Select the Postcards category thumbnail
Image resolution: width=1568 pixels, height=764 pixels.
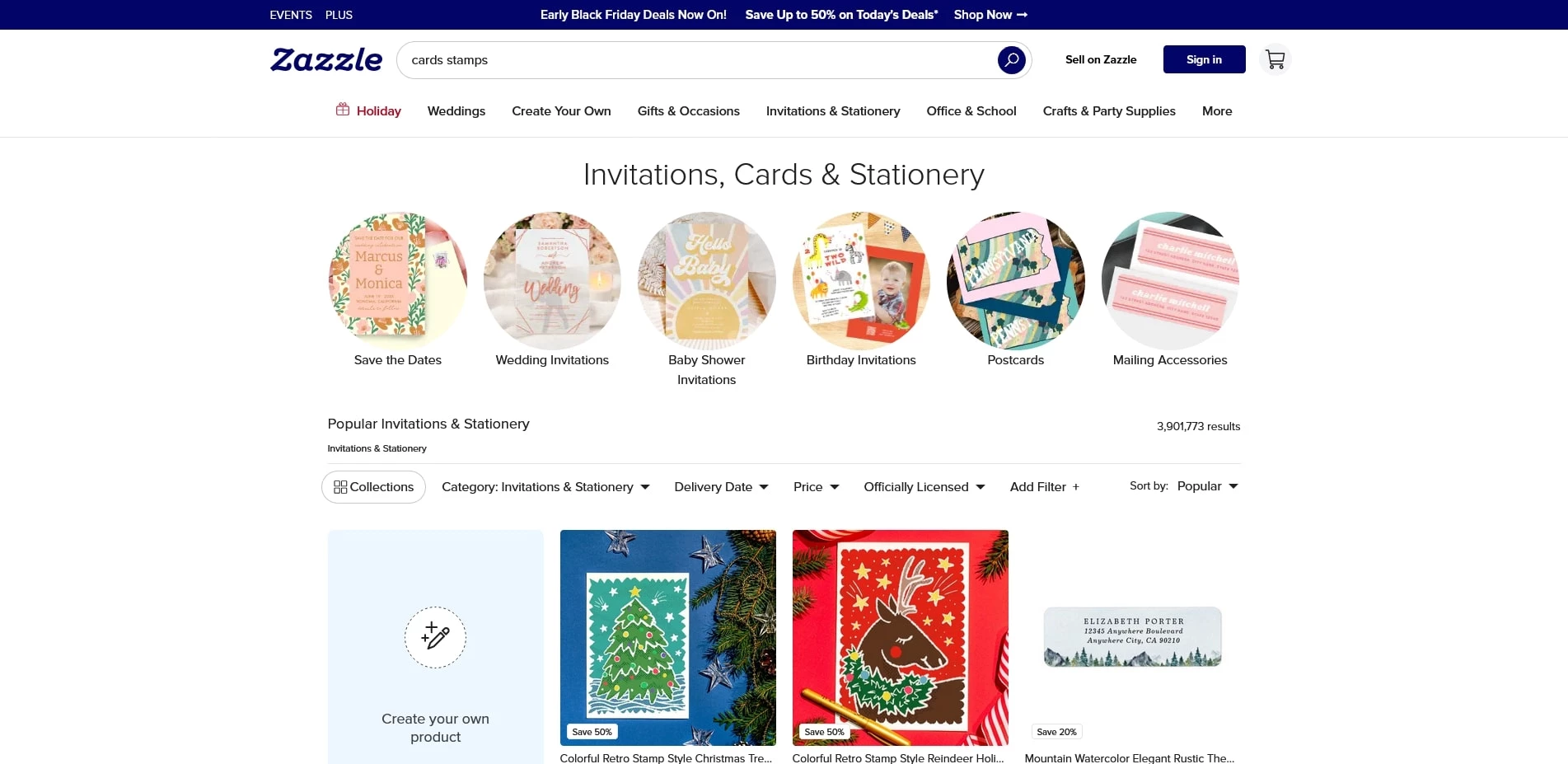1015,281
